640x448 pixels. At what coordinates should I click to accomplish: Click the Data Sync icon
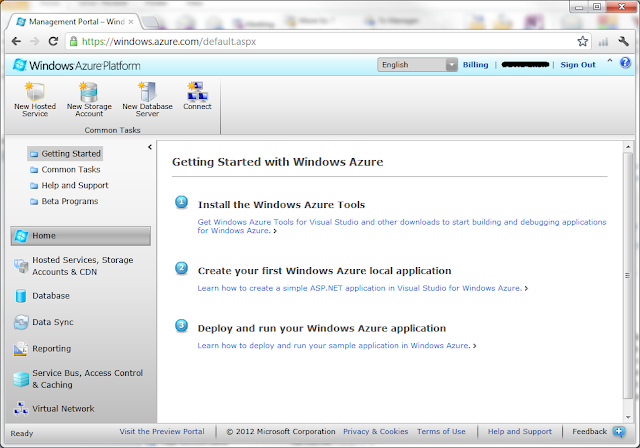(21, 322)
